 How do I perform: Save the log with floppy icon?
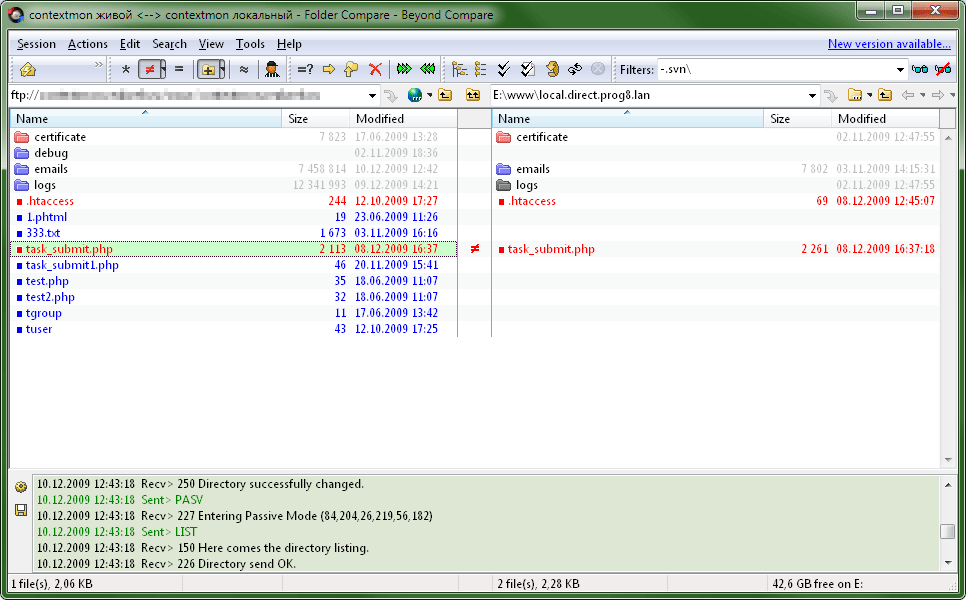click(21, 510)
